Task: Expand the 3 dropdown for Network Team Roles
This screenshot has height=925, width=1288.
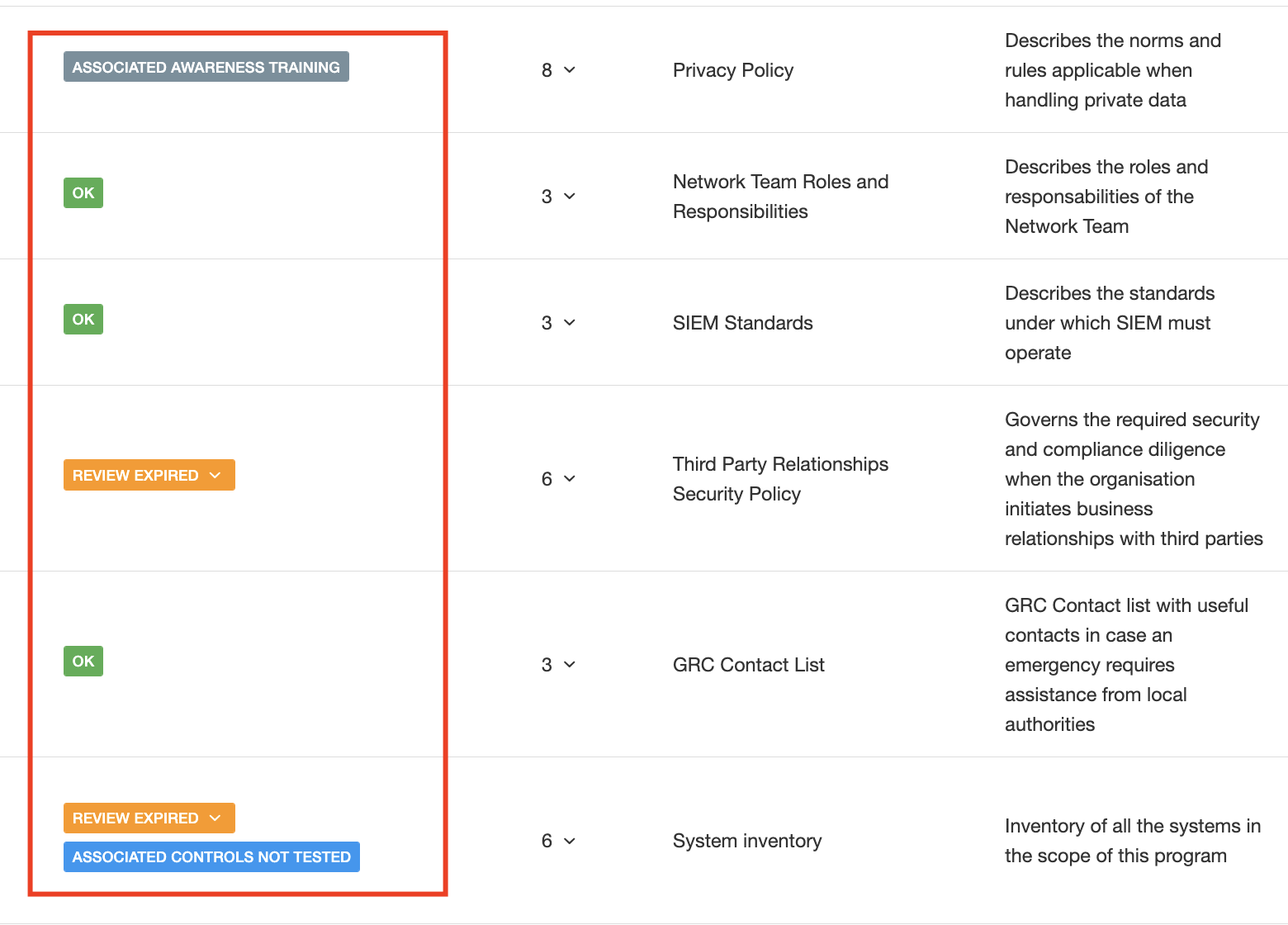Action: [558, 197]
